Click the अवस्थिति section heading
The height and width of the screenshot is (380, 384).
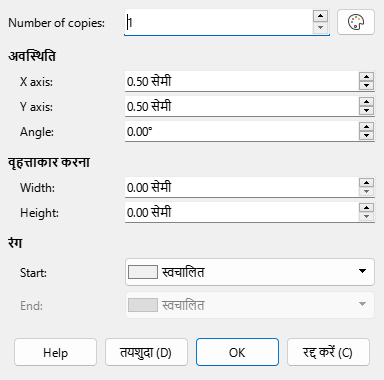point(32,56)
